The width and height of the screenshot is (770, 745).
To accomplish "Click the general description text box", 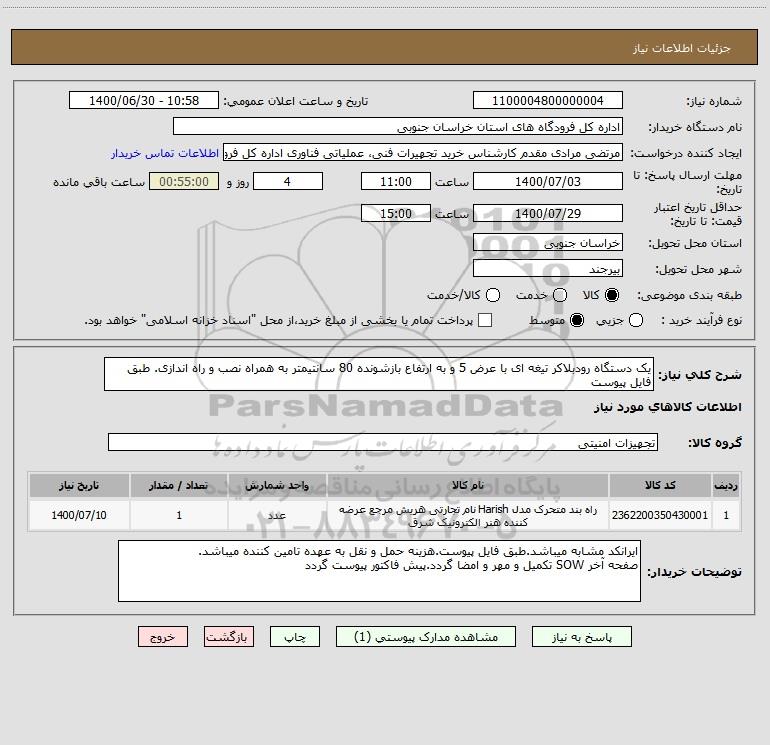I will (379, 374).
